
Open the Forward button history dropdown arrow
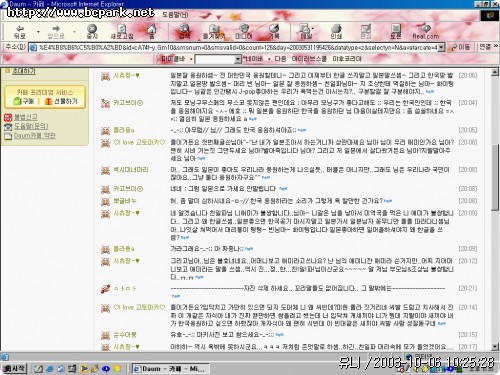pos(74,32)
